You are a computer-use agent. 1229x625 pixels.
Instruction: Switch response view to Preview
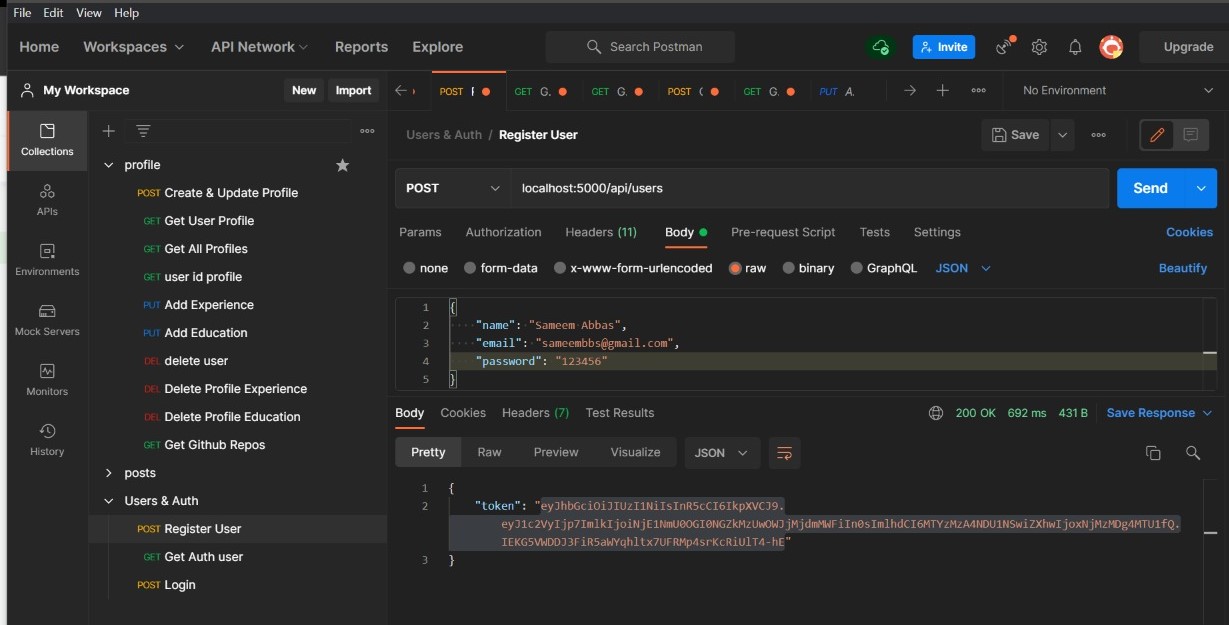pyautogui.click(x=556, y=453)
